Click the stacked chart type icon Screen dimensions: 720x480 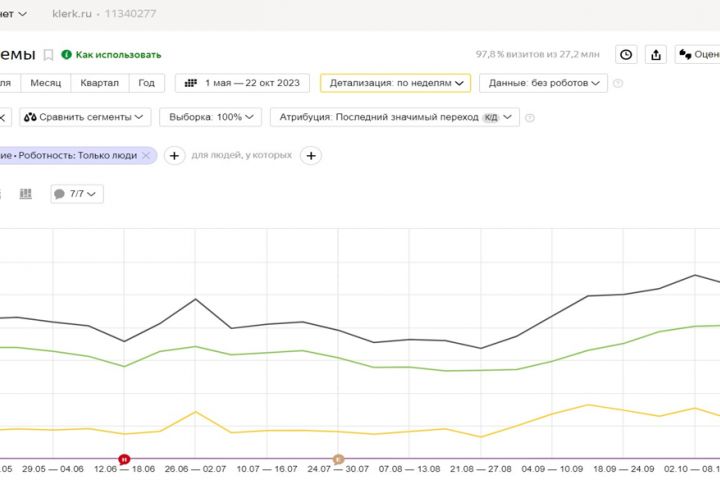(25, 193)
